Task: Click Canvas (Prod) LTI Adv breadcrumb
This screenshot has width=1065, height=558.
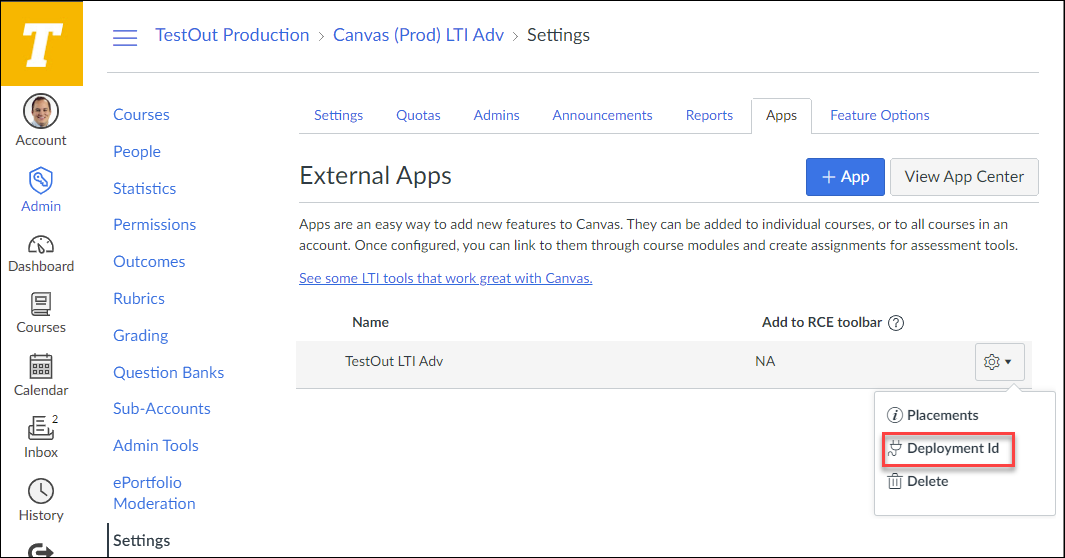Action: 418,35
